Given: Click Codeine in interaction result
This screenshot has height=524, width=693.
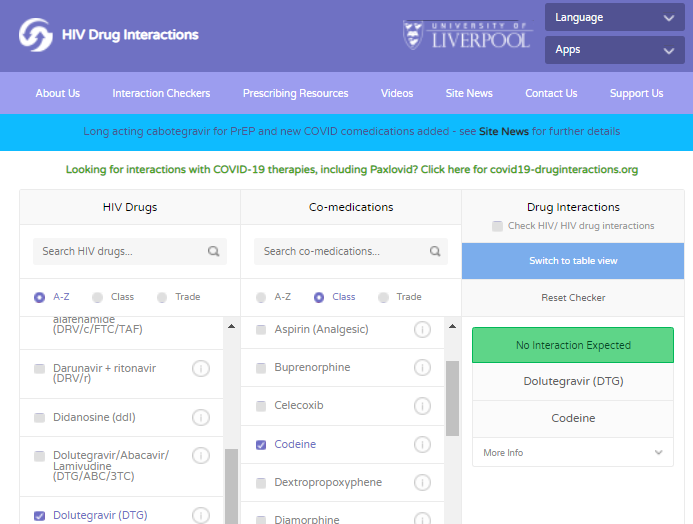Looking at the screenshot, I should coord(573,418).
